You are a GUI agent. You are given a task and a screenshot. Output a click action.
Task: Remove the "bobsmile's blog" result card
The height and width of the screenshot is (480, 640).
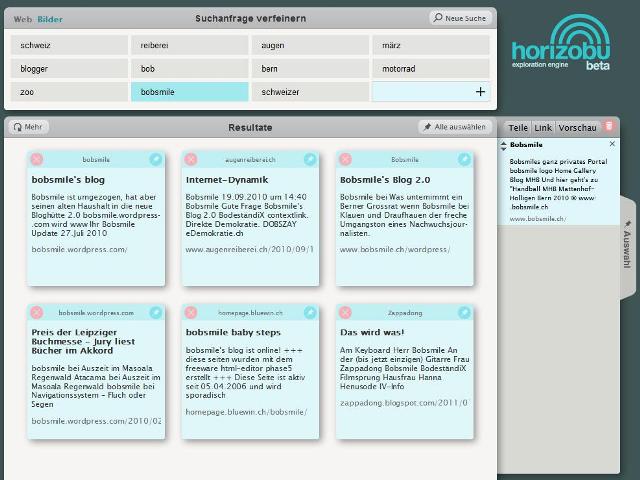click(x=37, y=159)
